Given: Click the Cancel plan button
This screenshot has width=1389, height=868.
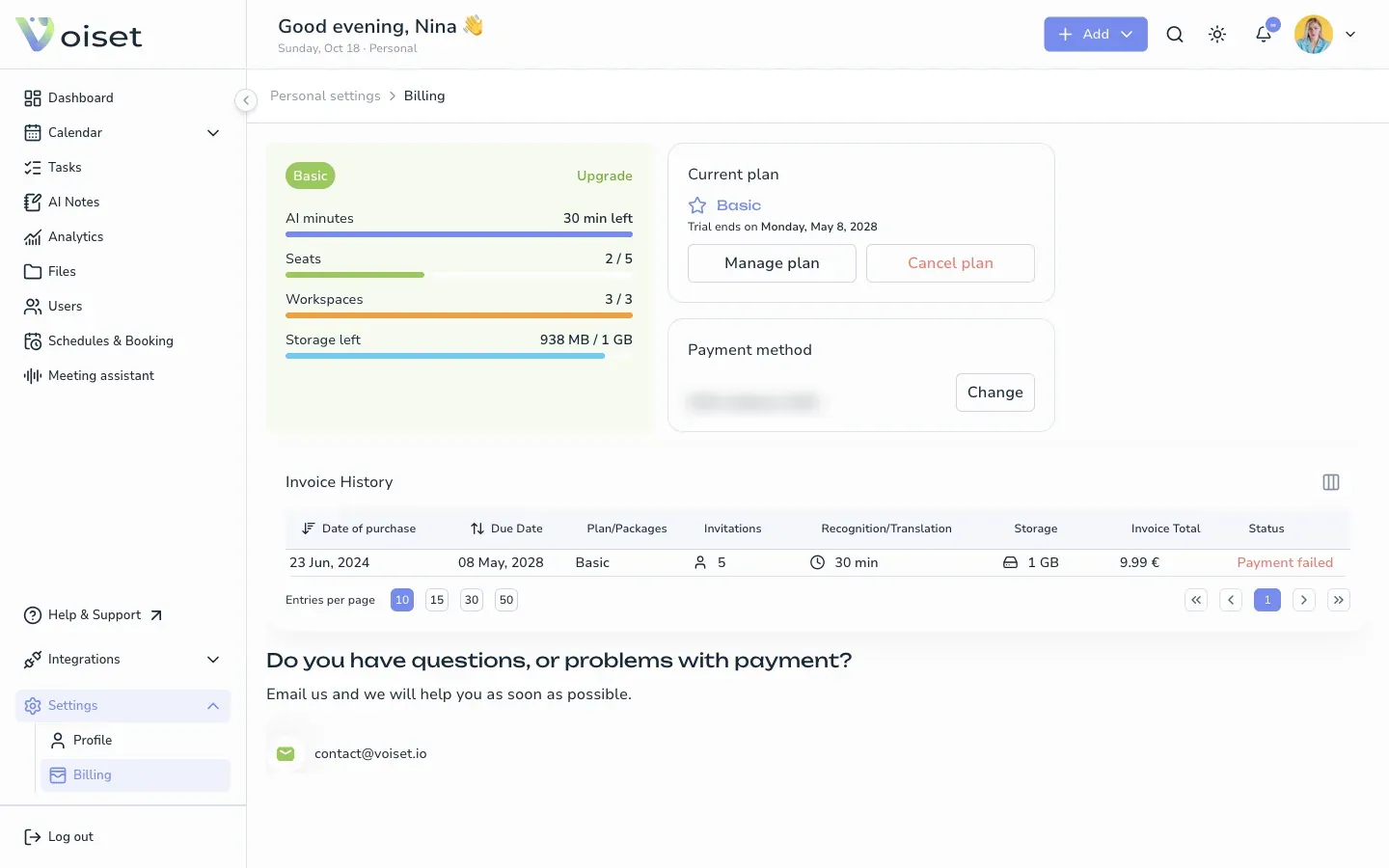Looking at the screenshot, I should click(950, 263).
